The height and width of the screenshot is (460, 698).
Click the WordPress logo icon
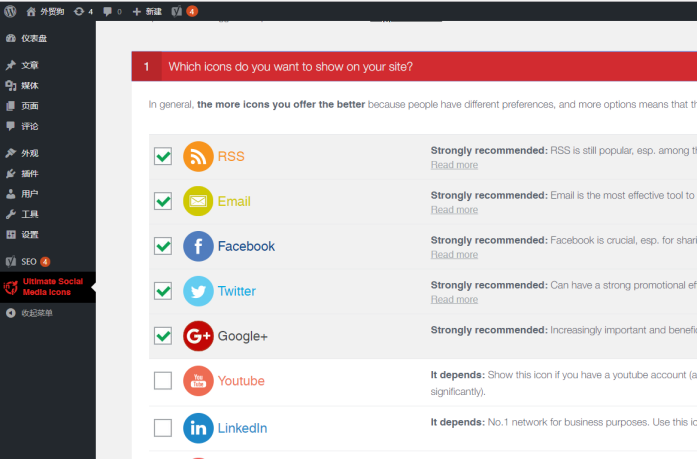pyautogui.click(x=11, y=11)
